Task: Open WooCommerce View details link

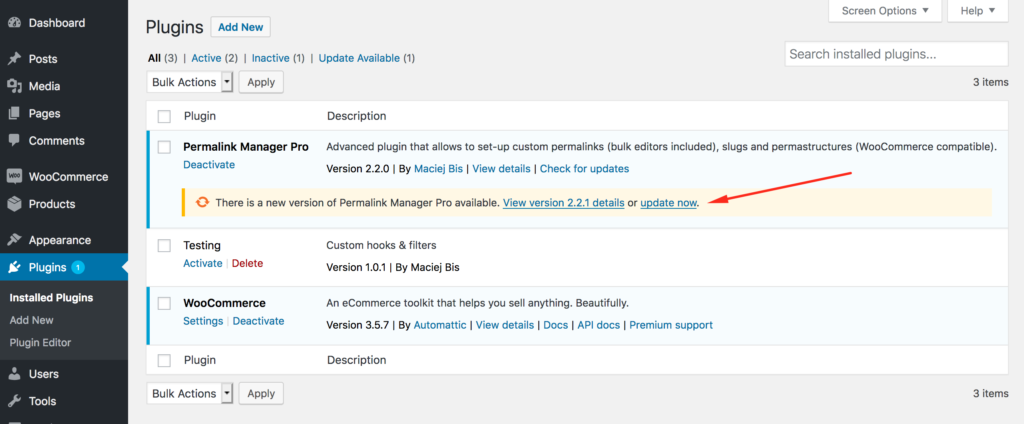Action: 505,325
